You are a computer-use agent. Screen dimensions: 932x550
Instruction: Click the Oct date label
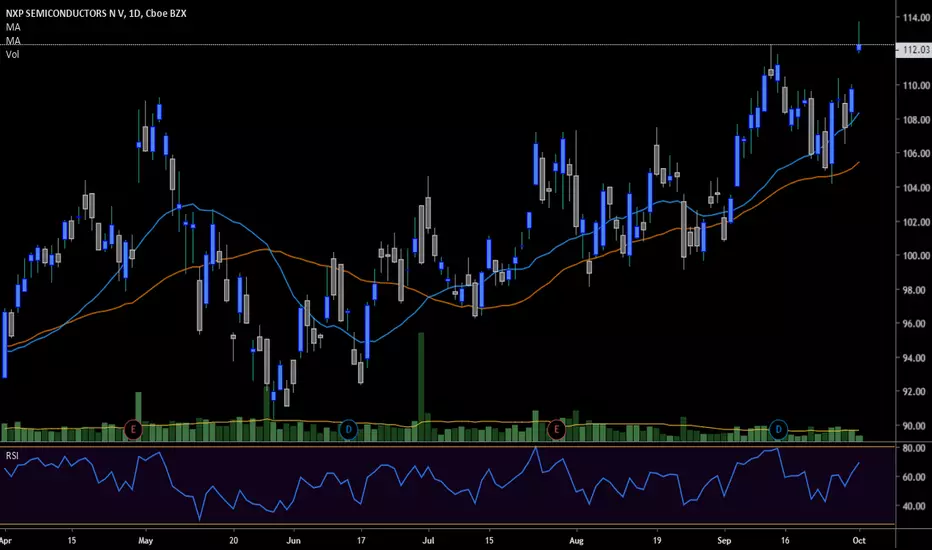click(x=859, y=541)
